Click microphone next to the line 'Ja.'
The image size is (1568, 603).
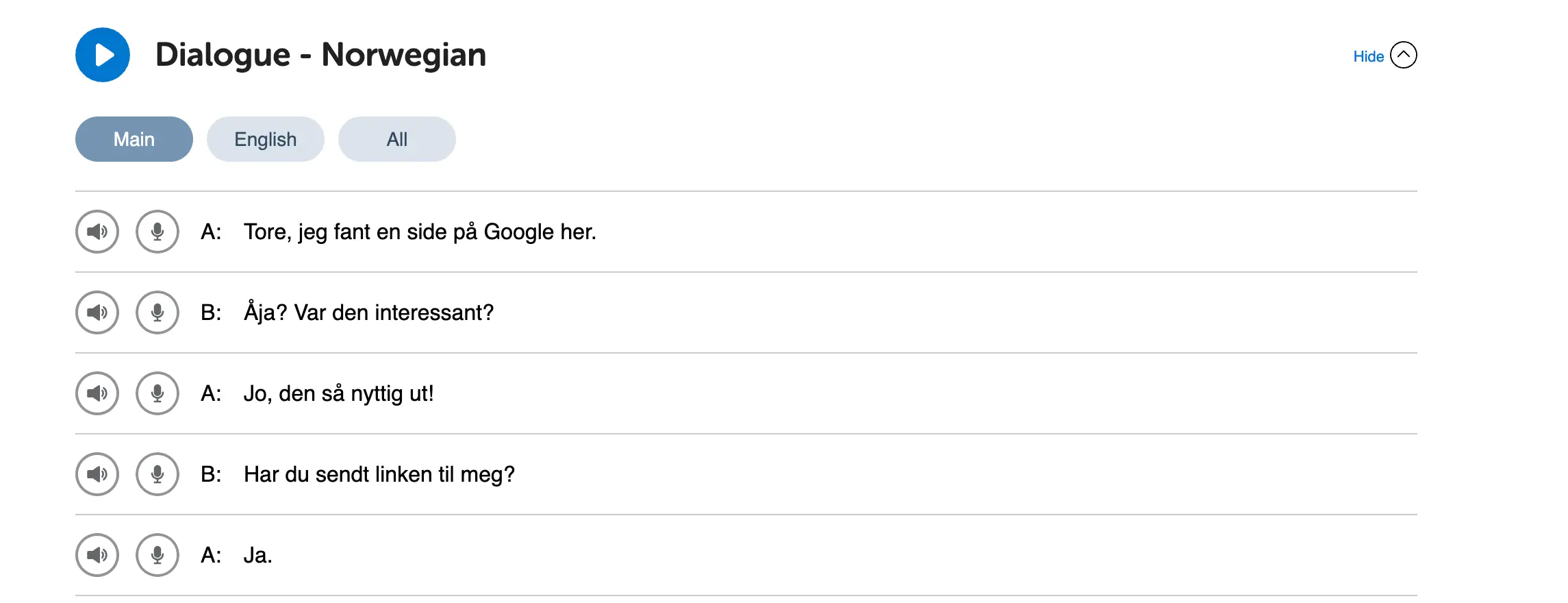point(157,555)
